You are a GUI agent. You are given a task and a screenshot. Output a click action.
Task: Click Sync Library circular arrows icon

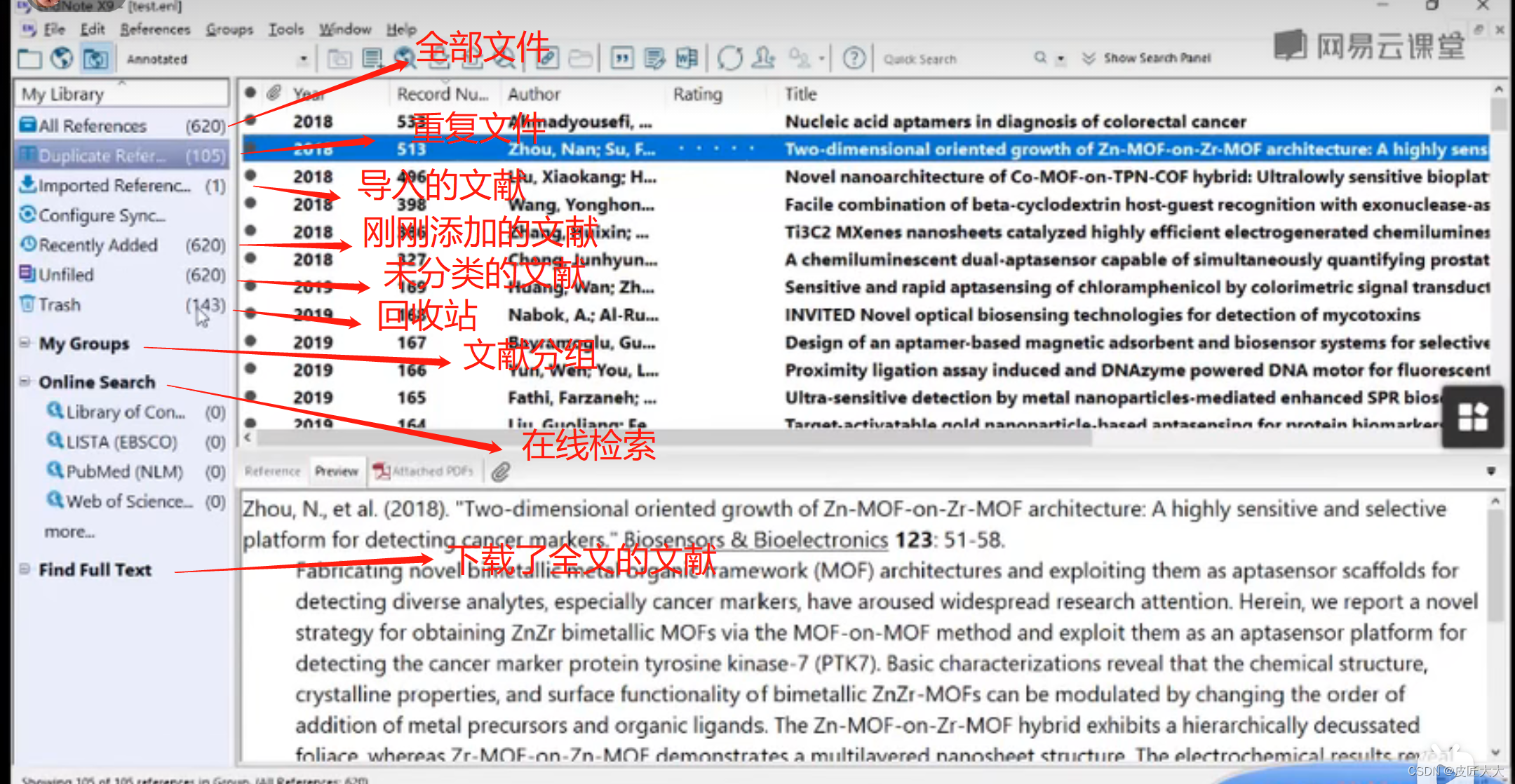[729, 59]
